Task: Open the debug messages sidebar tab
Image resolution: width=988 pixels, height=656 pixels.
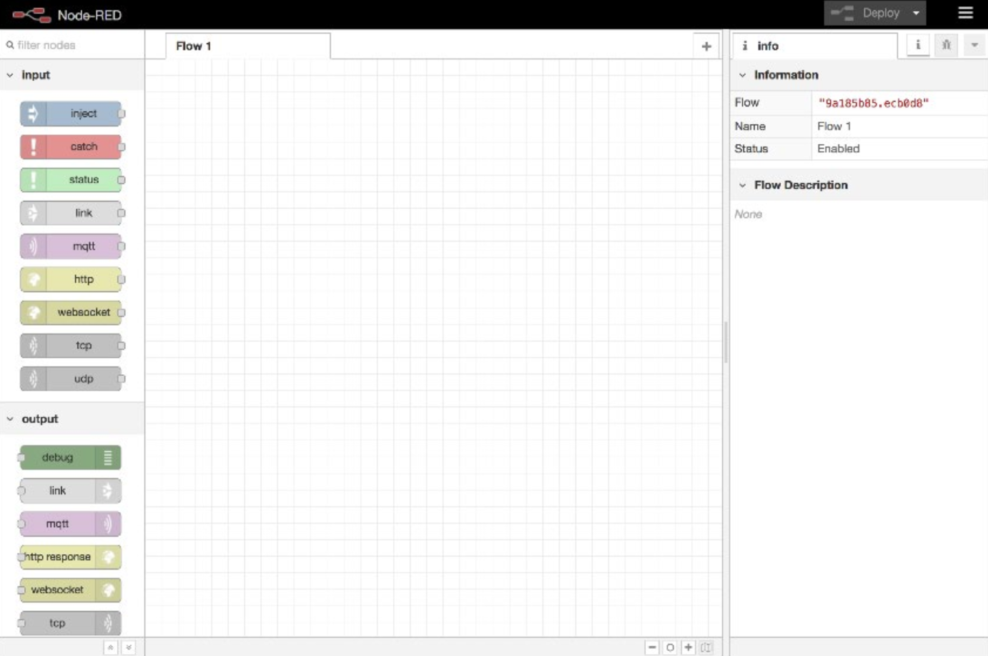Action: point(946,45)
